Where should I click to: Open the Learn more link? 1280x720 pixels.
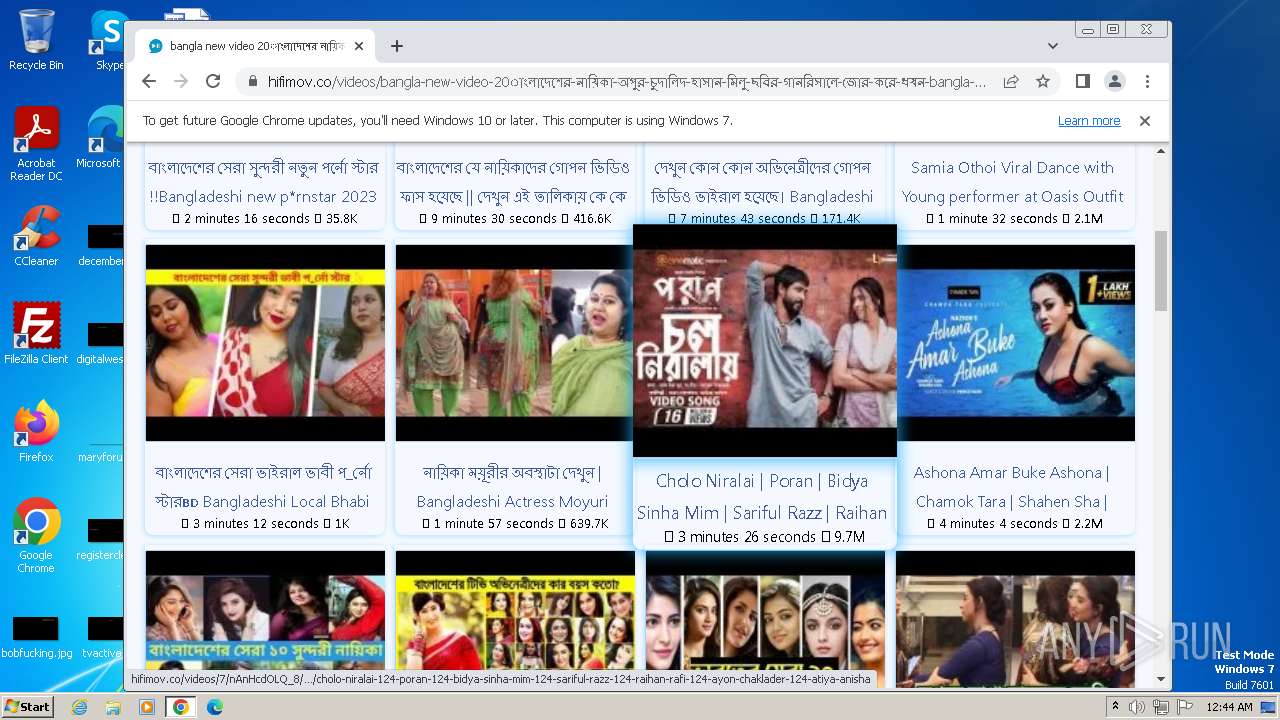click(1089, 120)
